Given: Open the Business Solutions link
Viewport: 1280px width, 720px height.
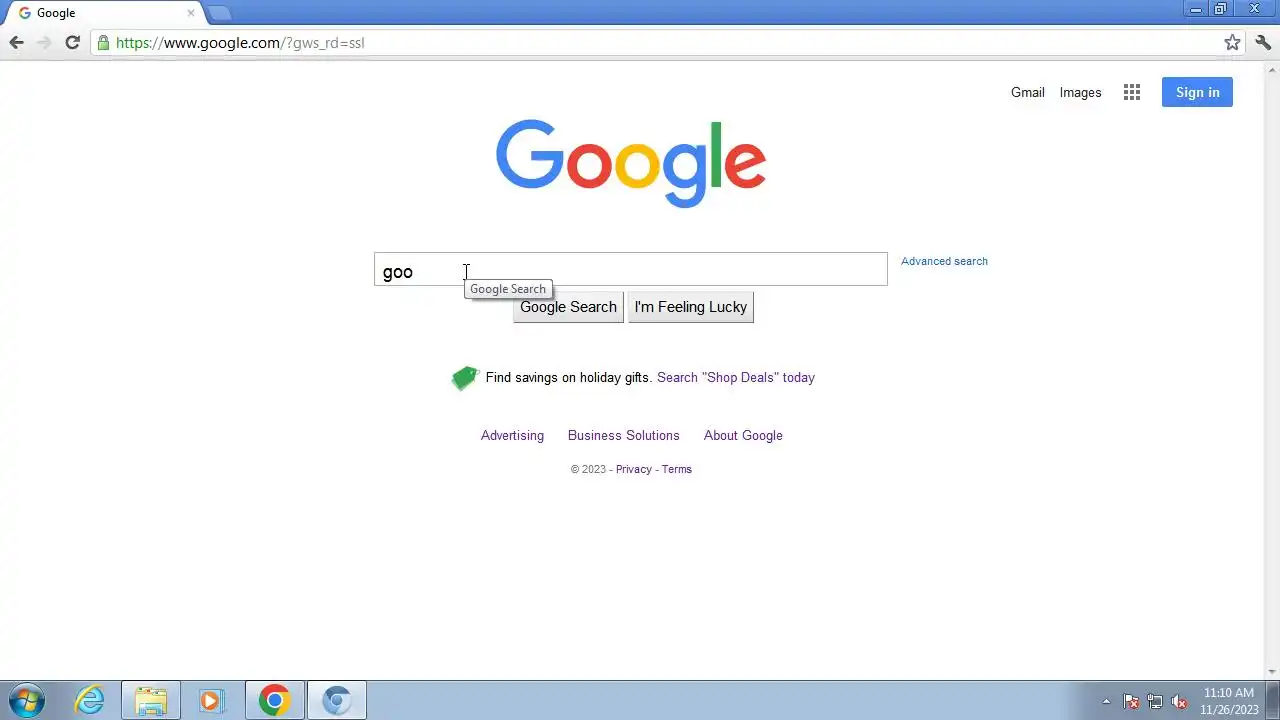Looking at the screenshot, I should coord(623,435).
